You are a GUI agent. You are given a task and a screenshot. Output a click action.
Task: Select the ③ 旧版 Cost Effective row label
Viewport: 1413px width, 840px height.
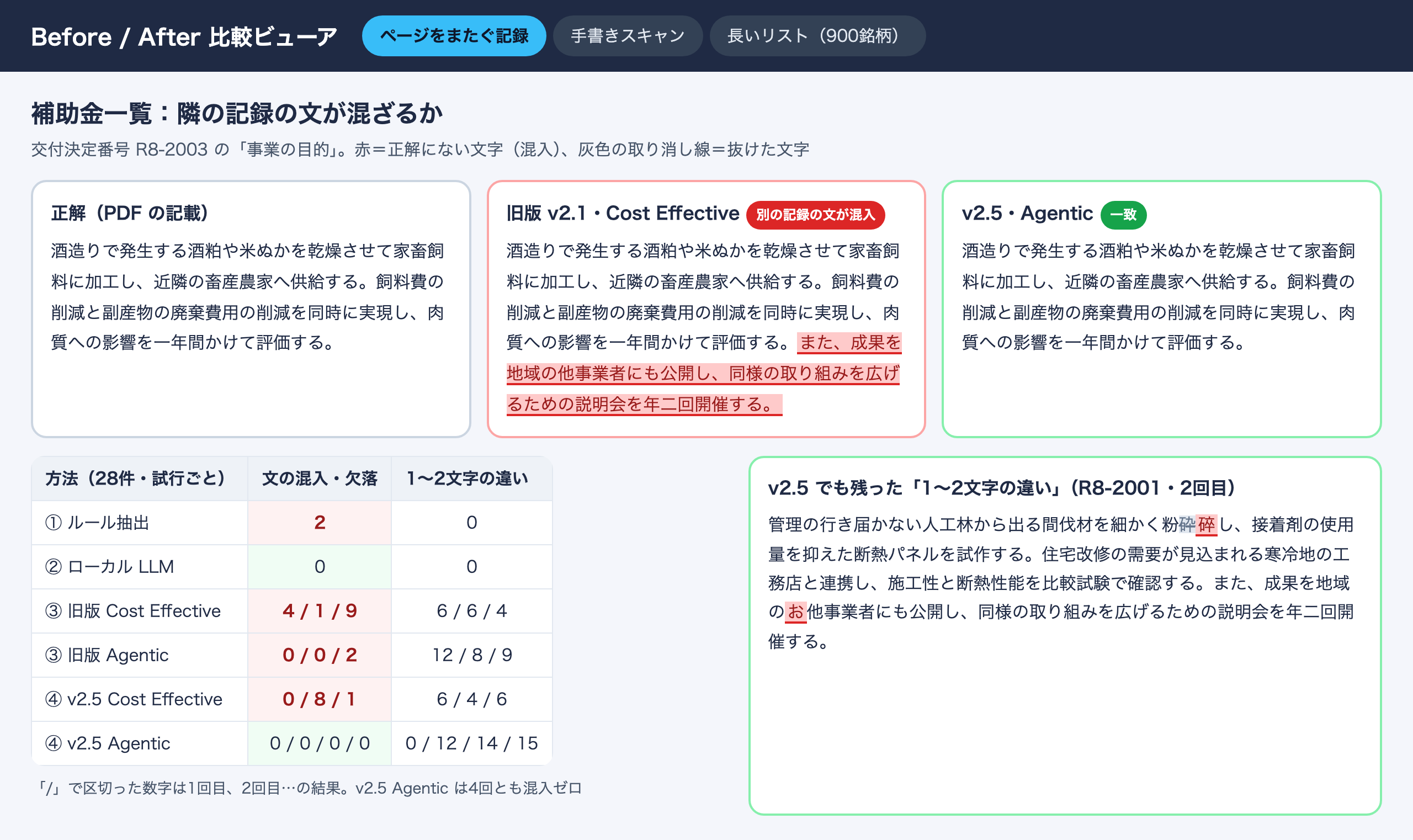point(139,611)
